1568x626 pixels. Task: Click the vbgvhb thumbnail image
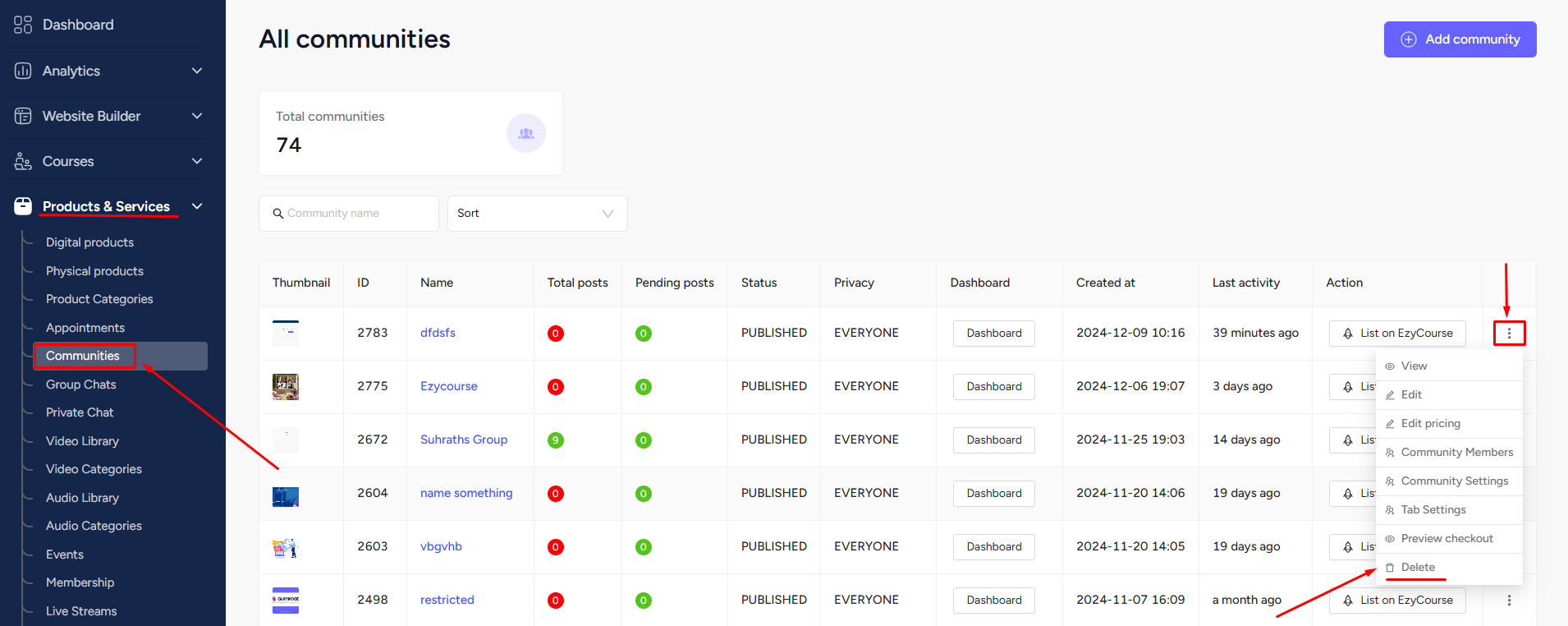click(x=286, y=548)
